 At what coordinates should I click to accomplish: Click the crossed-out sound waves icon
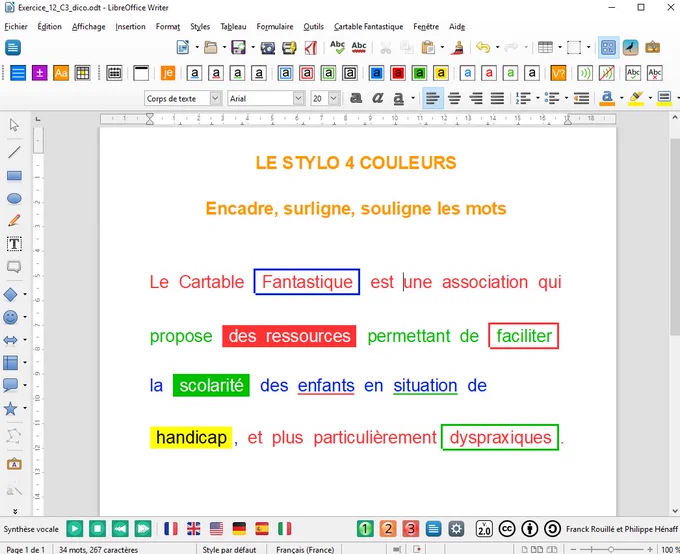click(606, 73)
